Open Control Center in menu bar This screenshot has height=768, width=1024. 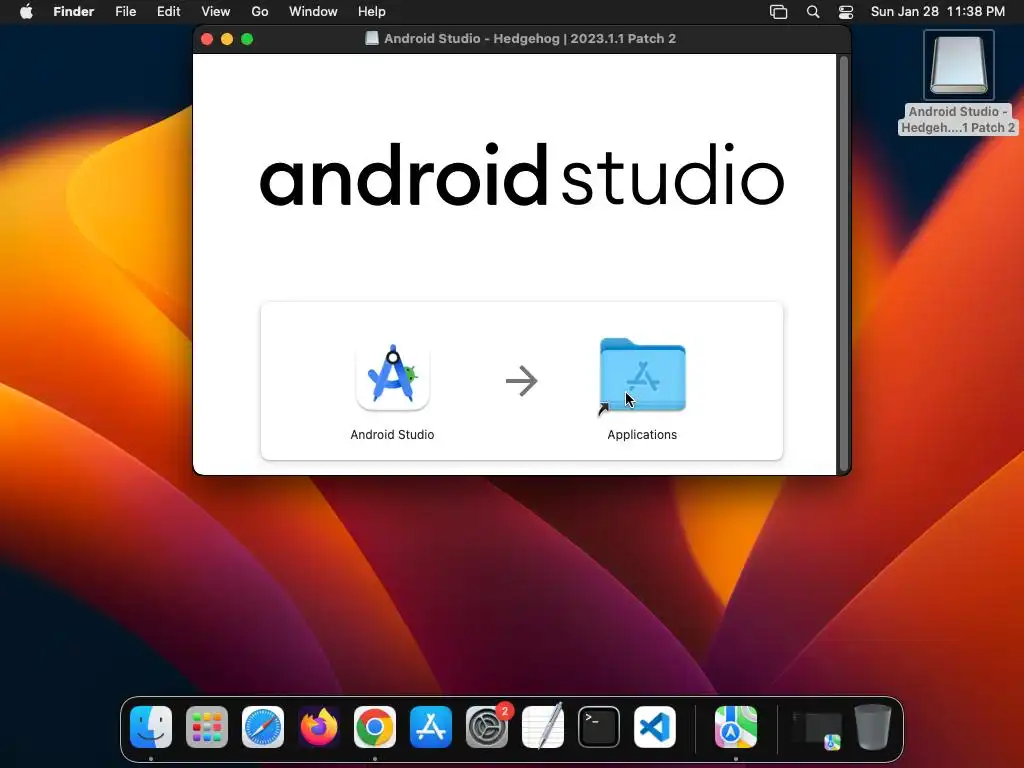tap(846, 12)
